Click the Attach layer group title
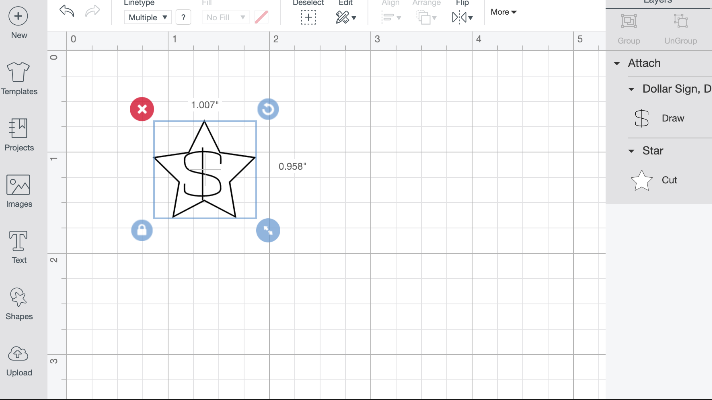The image size is (712, 400). click(x=644, y=64)
